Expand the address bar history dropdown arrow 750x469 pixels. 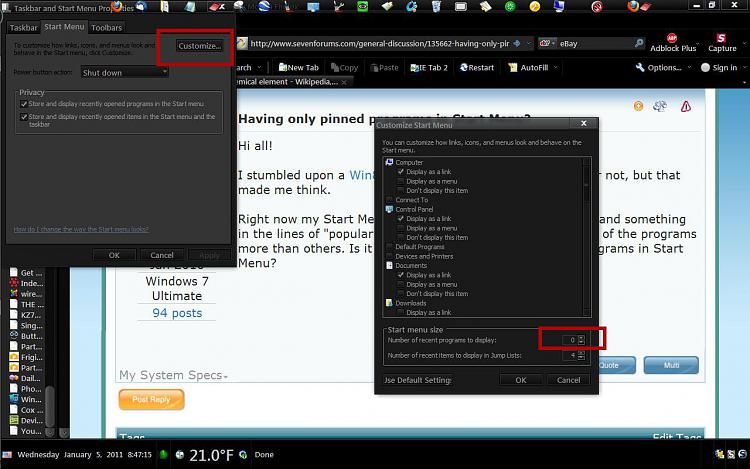point(529,43)
